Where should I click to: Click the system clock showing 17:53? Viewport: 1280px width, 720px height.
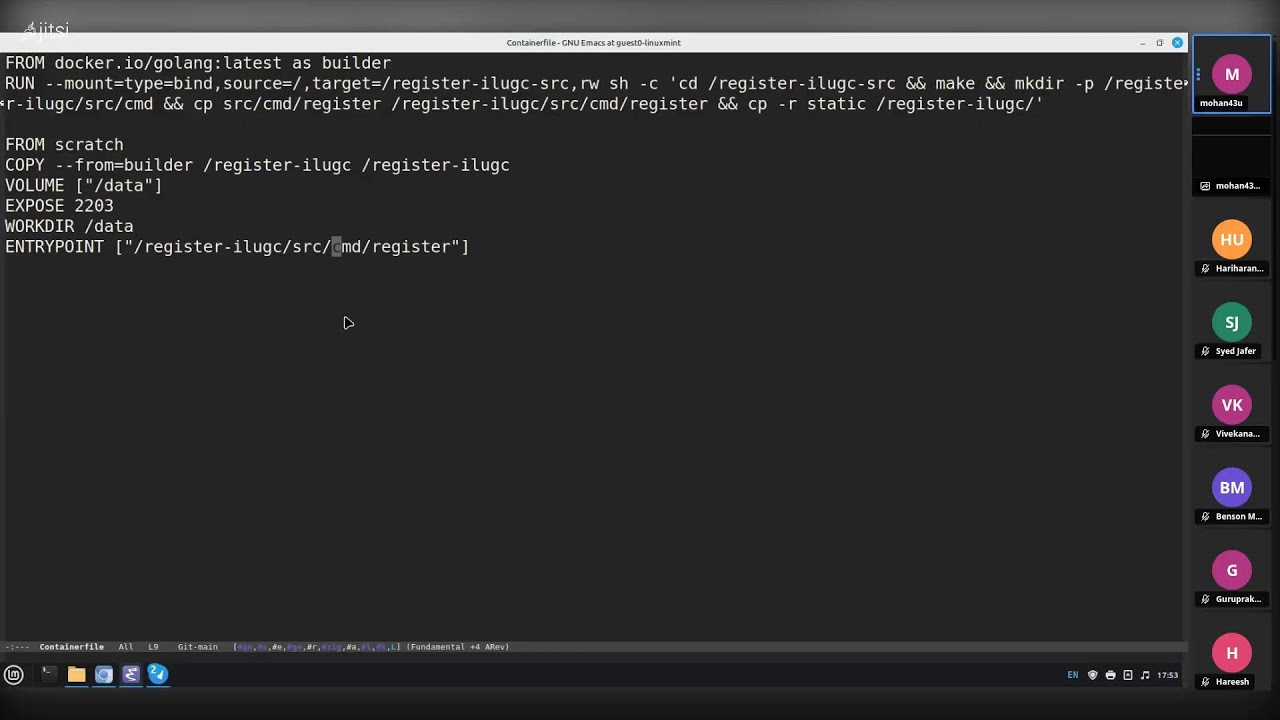pos(1167,675)
